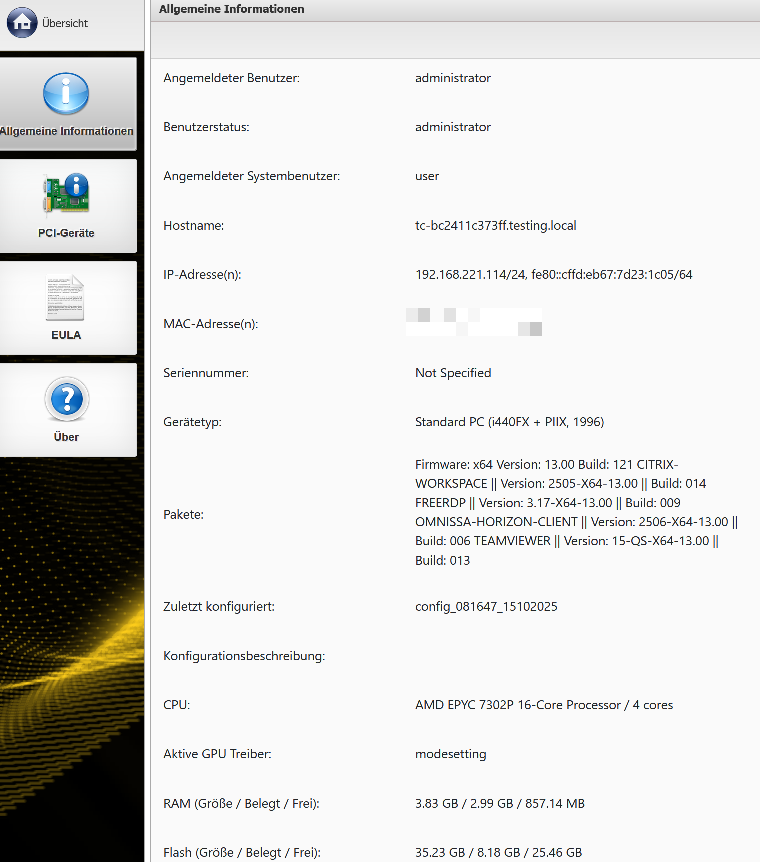Viewport: 760px width, 862px height.
Task: Open the Allgemeine Informationen info icon
Action: pos(66,95)
